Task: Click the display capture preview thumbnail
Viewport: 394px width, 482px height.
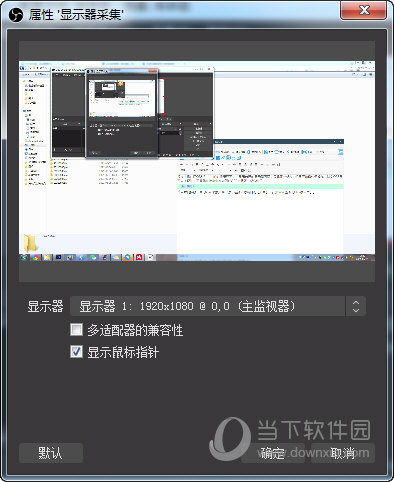Action: tap(197, 161)
